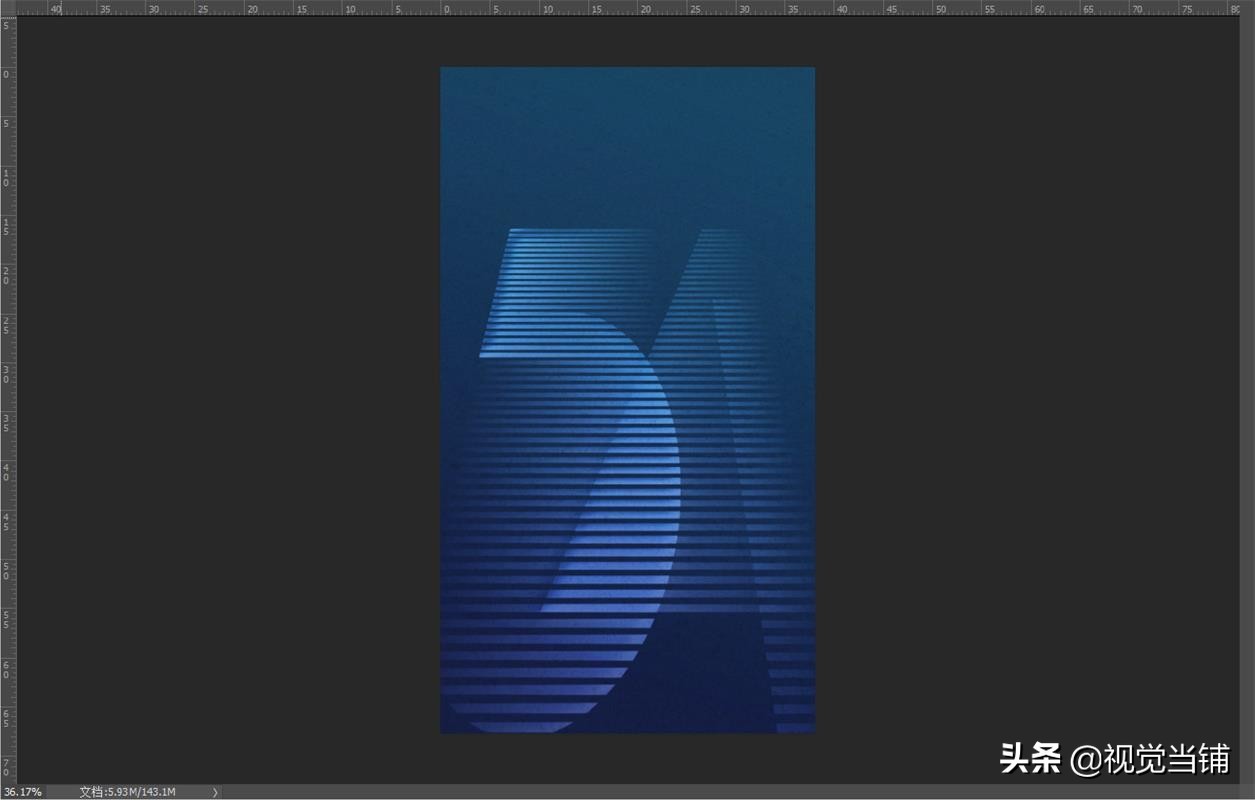Click the 50 mark right of zero on top ruler

[940, 8]
